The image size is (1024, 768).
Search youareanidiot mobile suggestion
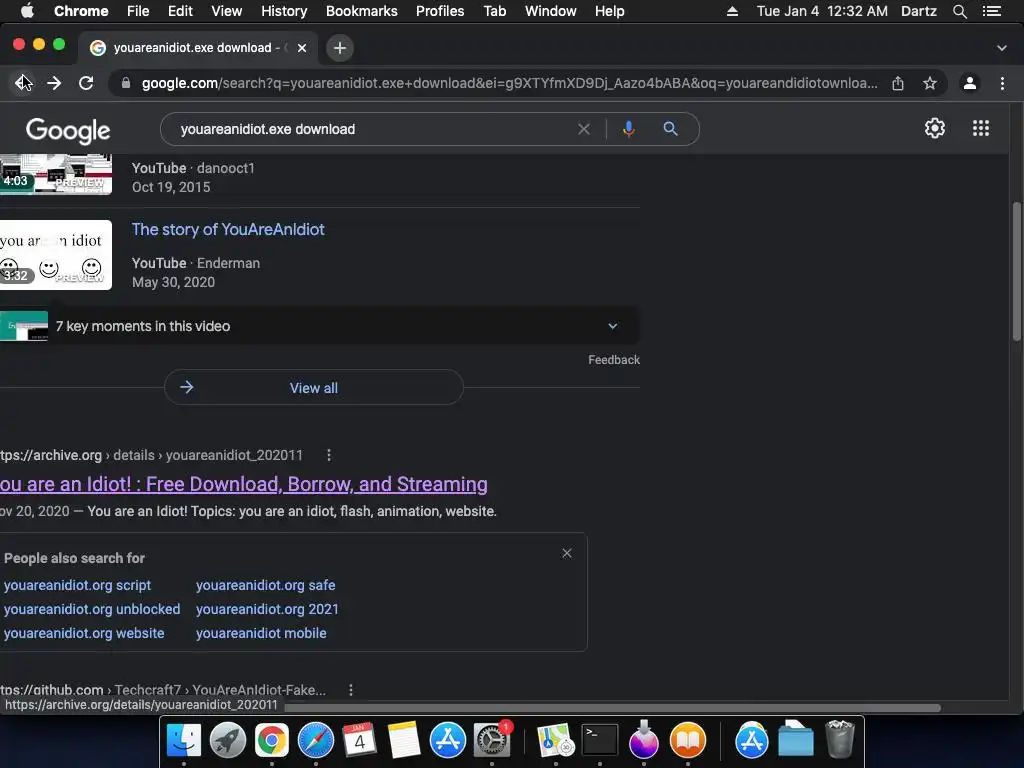click(261, 633)
